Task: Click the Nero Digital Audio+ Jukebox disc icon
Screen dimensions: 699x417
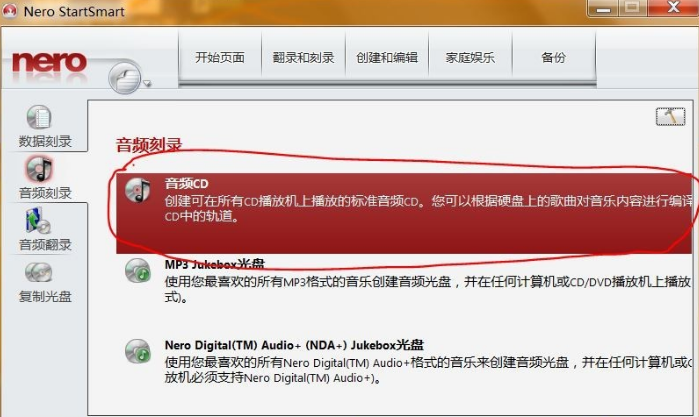Action: (138, 351)
